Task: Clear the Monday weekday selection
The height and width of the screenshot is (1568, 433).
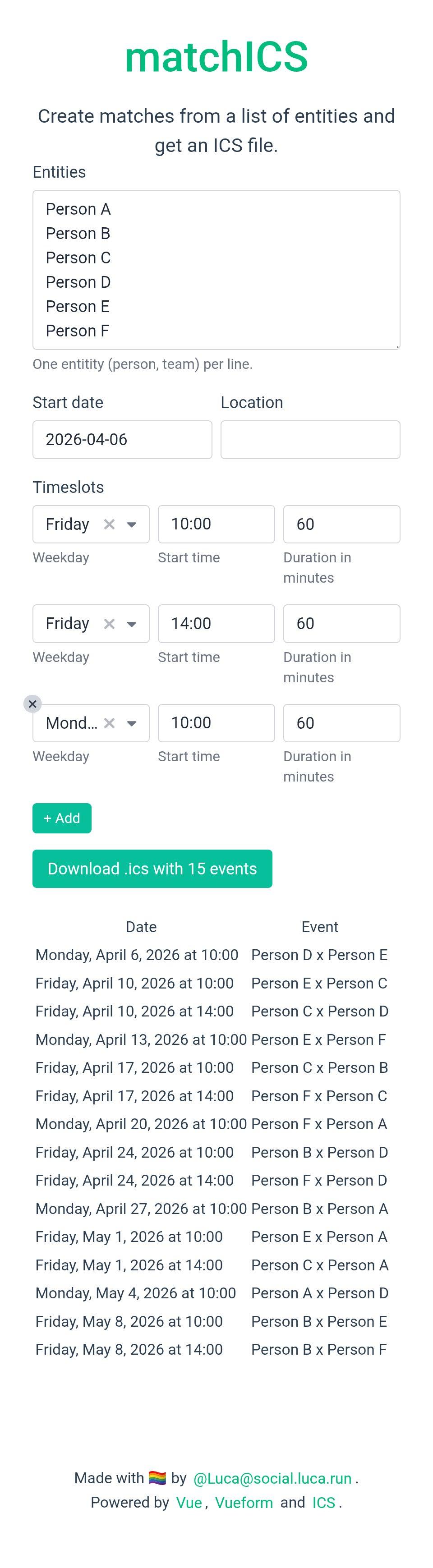Action: tap(109, 723)
